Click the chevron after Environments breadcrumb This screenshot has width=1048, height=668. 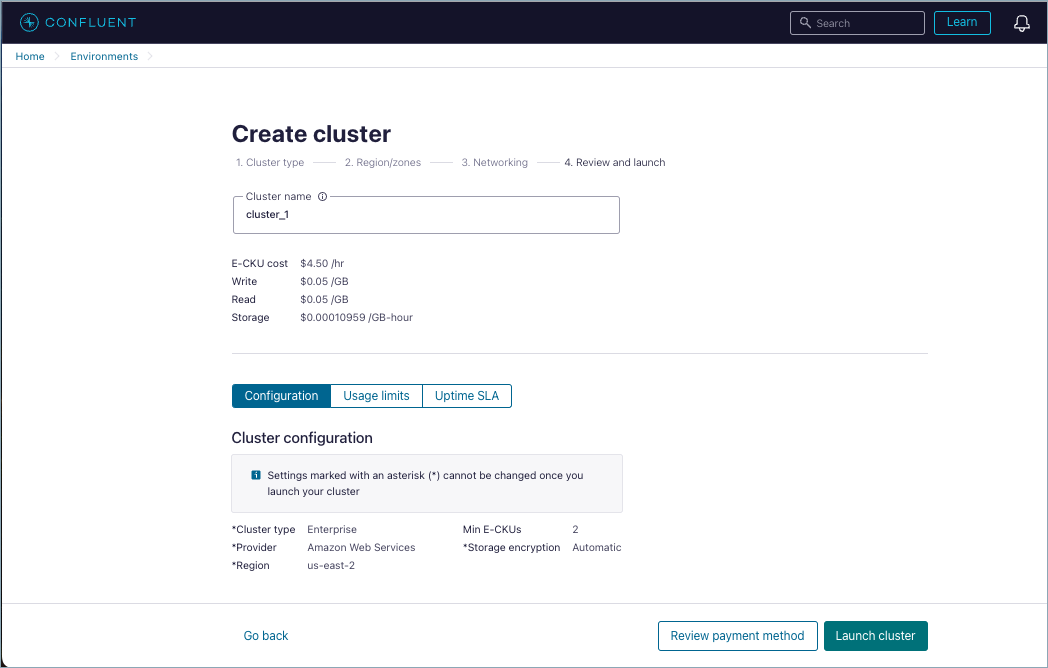click(150, 56)
